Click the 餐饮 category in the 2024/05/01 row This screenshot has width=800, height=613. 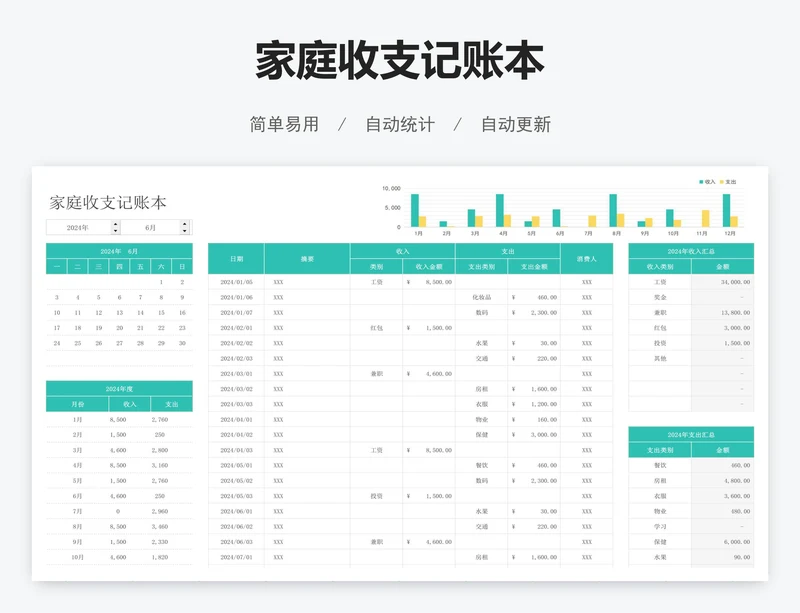(482, 465)
